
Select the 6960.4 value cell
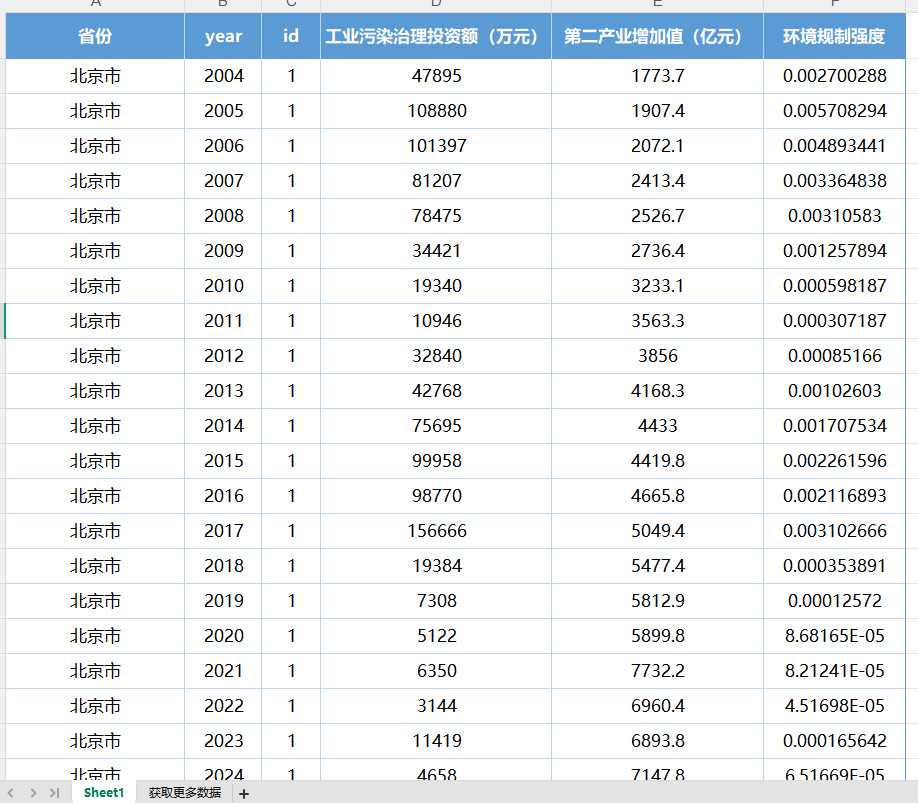pos(657,706)
